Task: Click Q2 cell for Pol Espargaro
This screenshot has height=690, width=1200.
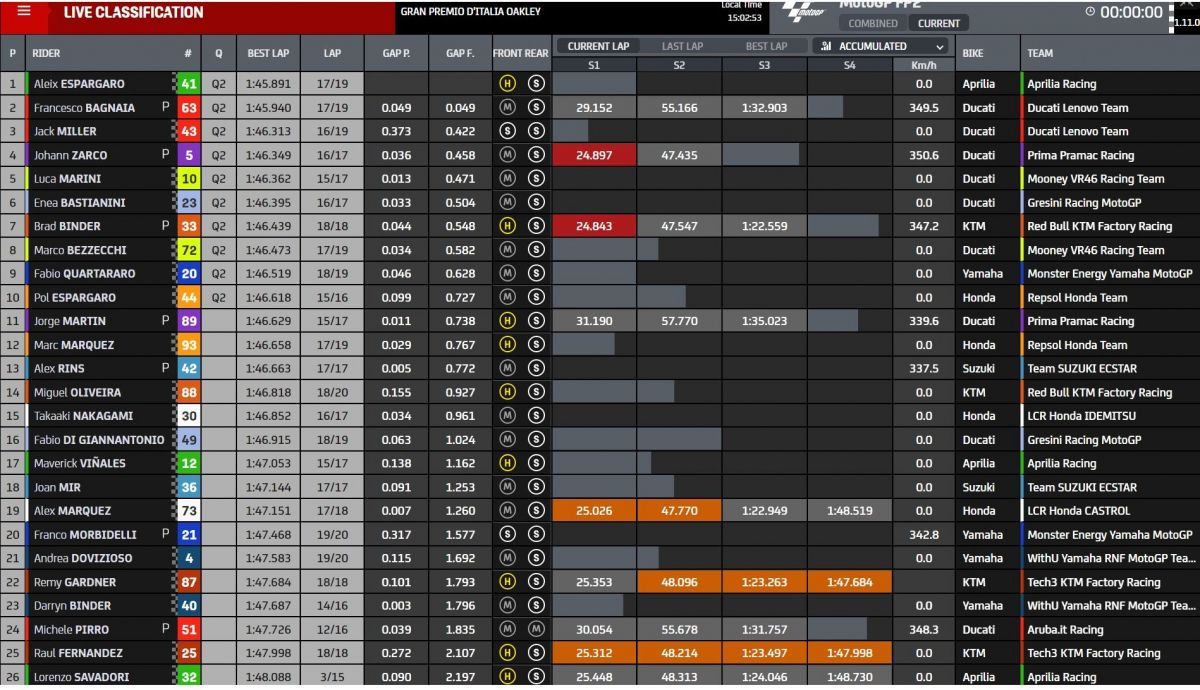Action: 218,298
